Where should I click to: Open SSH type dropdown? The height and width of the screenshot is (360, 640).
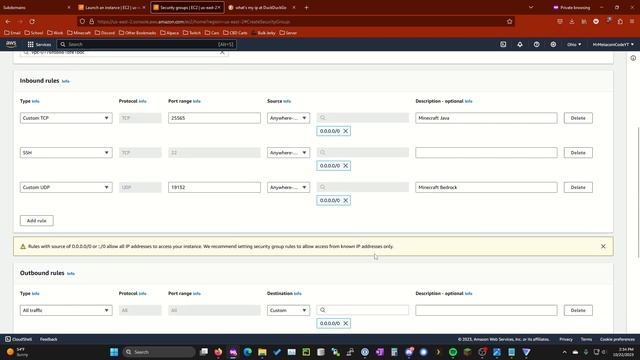click(x=66, y=153)
